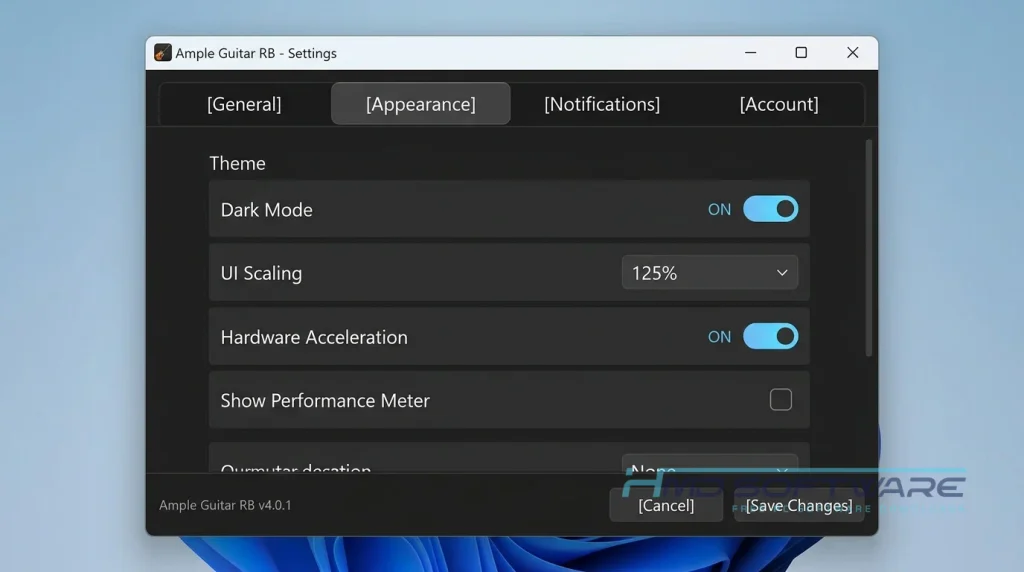Click the UI Scaling label
This screenshot has width=1024, height=572.
(261, 273)
